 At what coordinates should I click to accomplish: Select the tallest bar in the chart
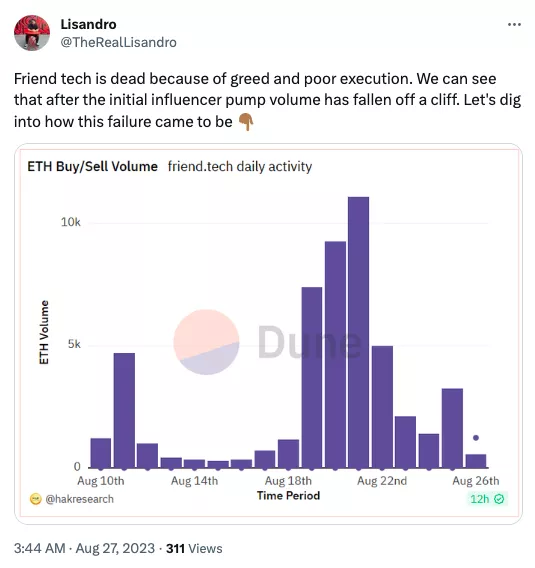click(x=359, y=332)
